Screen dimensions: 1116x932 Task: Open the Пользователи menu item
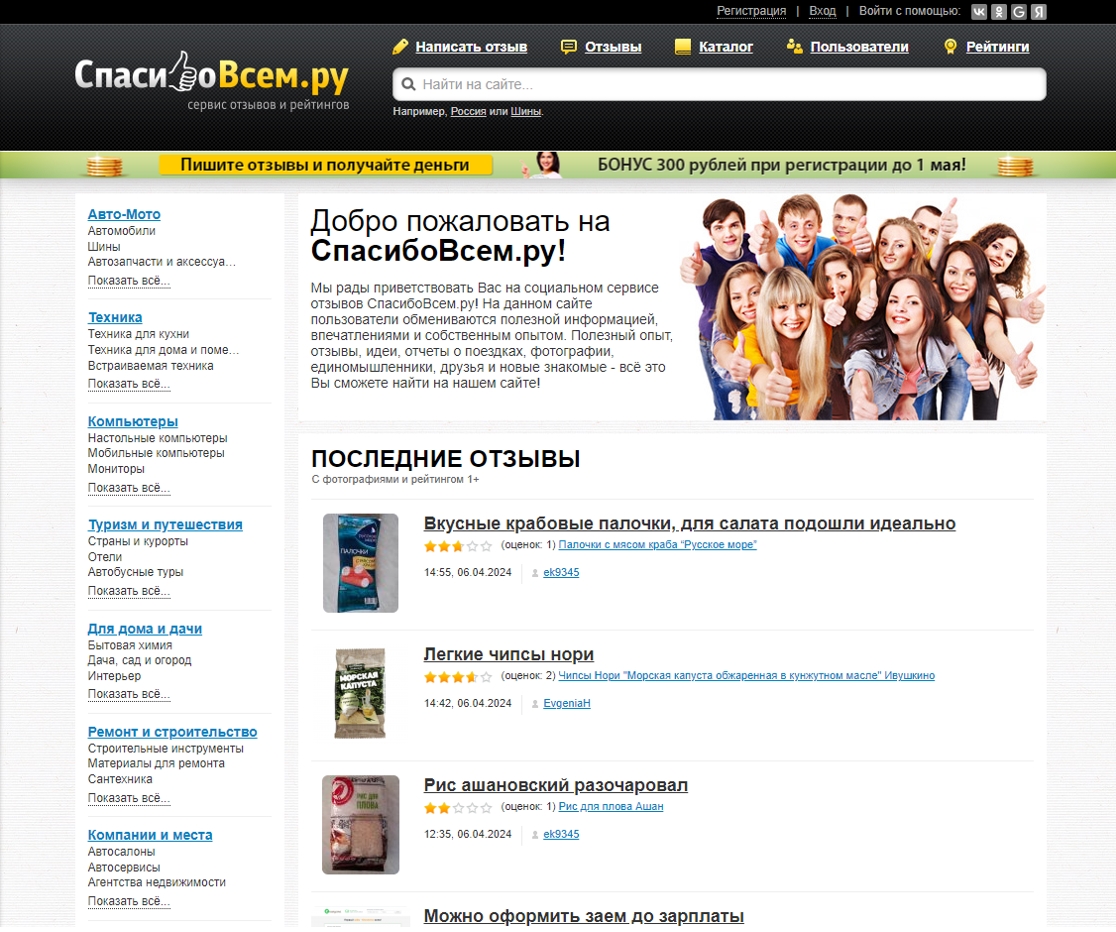[859, 47]
